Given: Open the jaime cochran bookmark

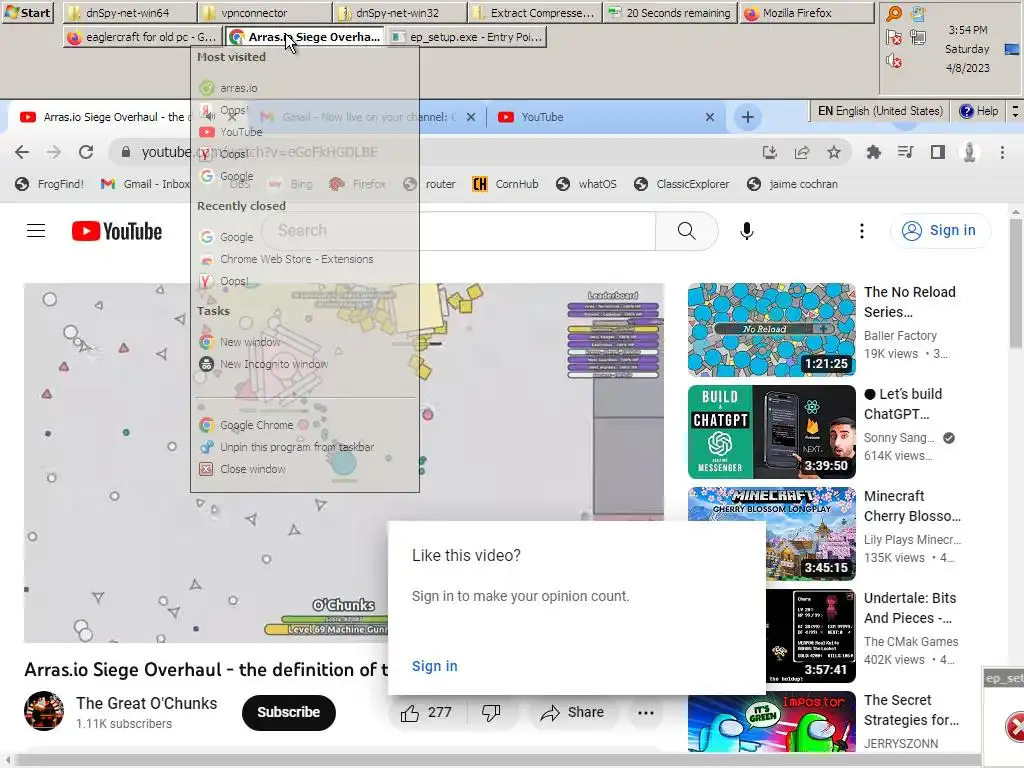Looking at the screenshot, I should tap(792, 184).
